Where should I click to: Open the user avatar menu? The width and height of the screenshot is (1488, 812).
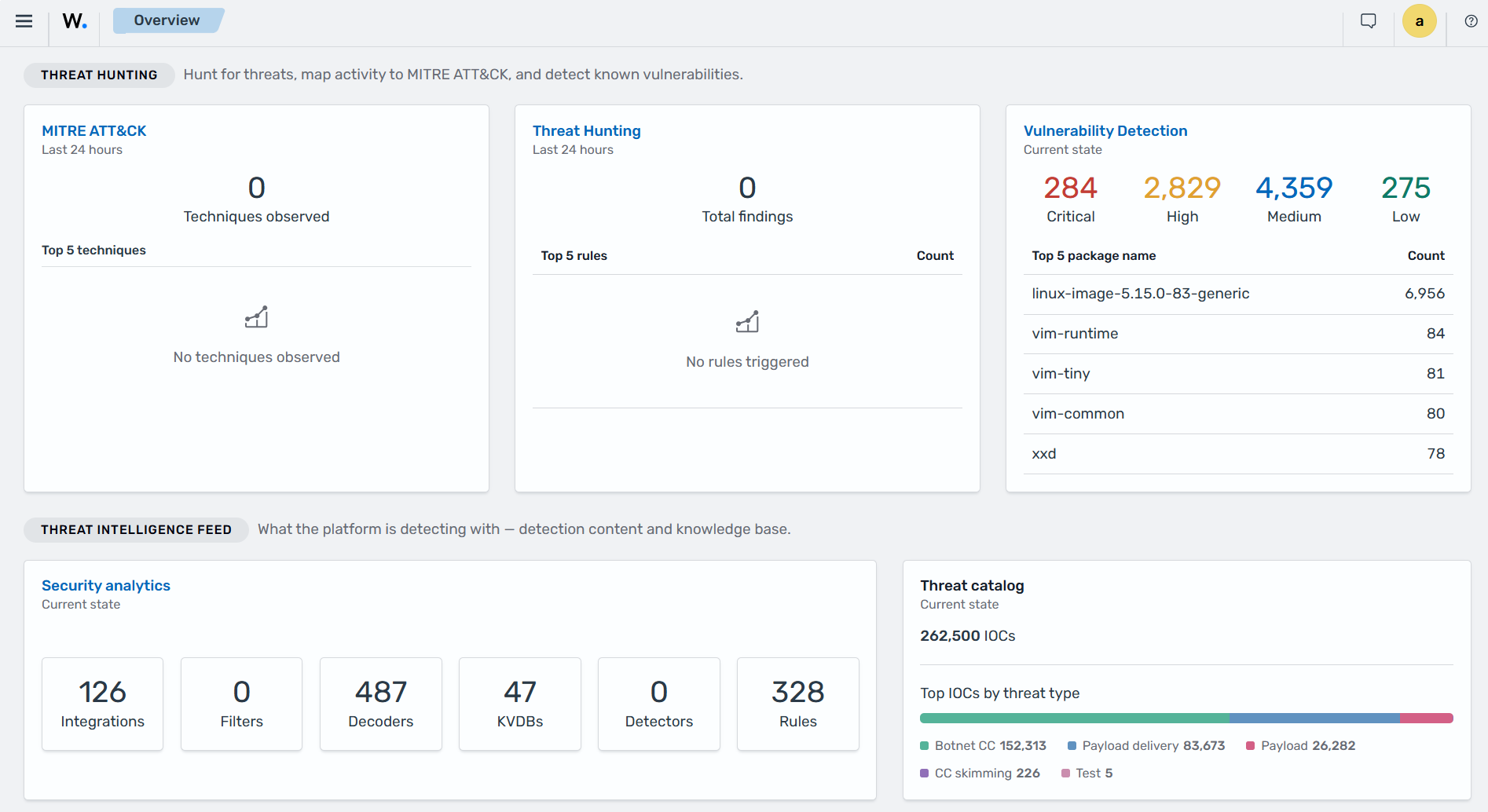tap(1420, 21)
